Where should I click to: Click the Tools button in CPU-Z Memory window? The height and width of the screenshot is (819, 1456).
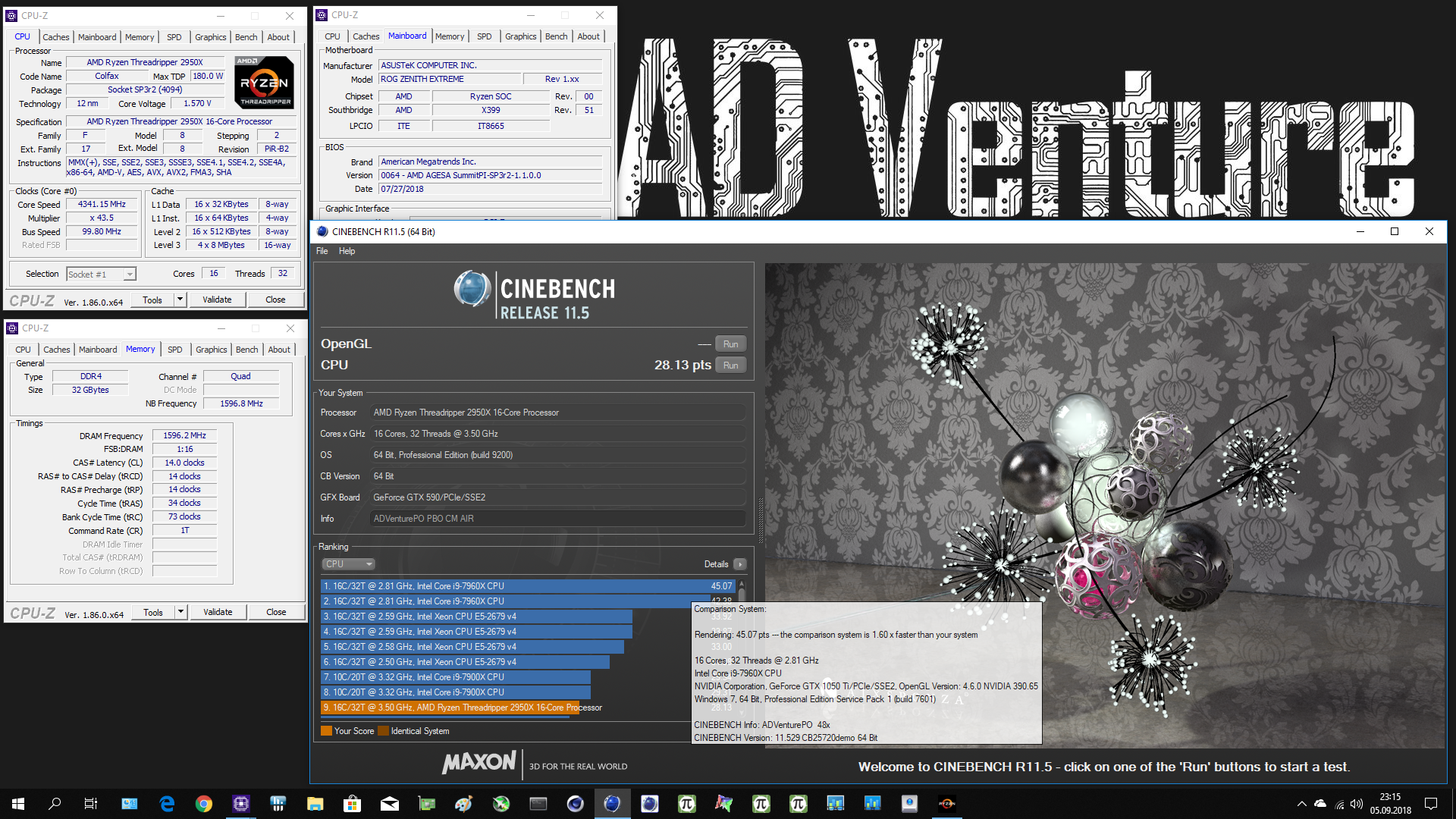[153, 612]
